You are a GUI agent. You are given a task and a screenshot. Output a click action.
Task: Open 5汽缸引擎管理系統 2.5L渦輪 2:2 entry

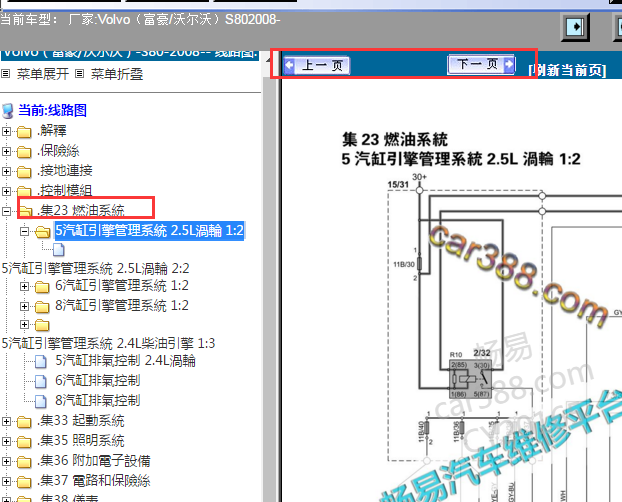click(x=96, y=269)
